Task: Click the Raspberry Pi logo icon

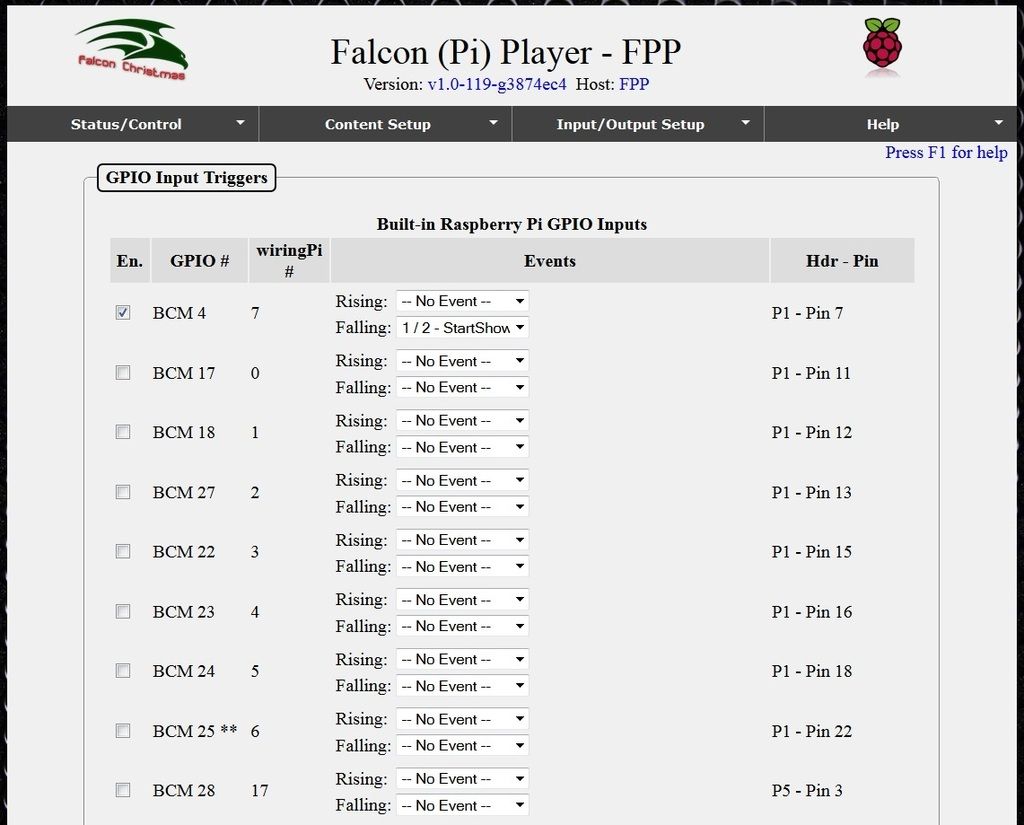Action: coord(882,46)
